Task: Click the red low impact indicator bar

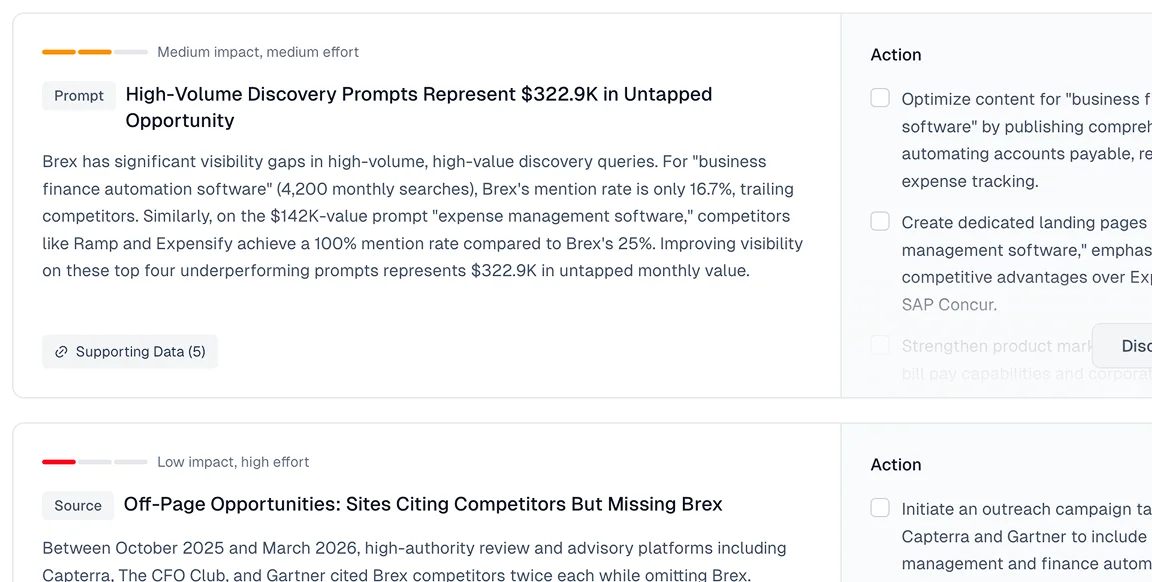Action: (59, 462)
